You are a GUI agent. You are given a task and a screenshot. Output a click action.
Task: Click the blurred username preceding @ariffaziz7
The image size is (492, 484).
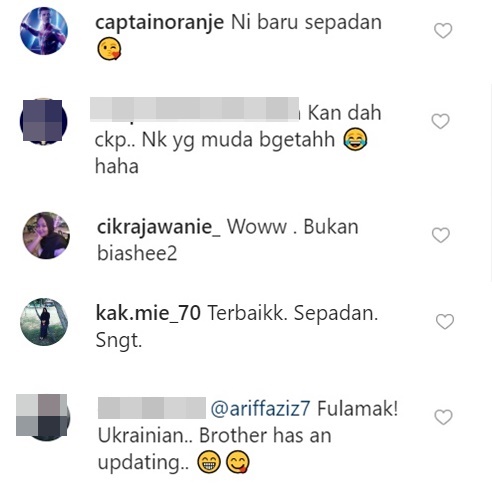pyautogui.click(x=152, y=408)
